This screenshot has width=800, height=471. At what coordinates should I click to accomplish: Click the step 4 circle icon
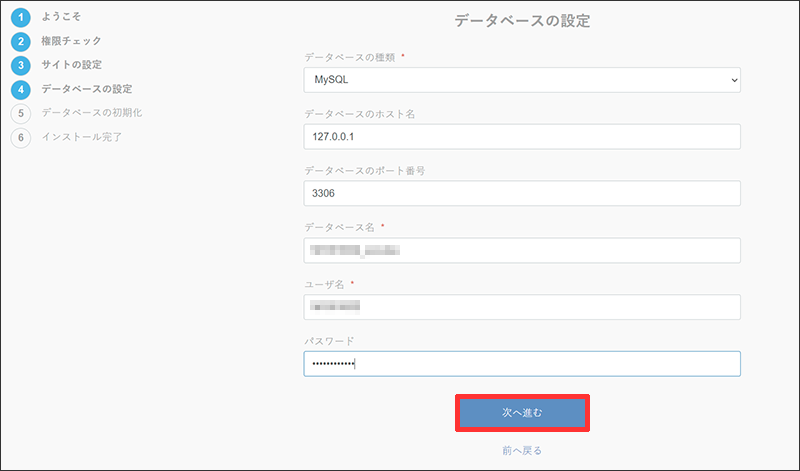point(21,89)
